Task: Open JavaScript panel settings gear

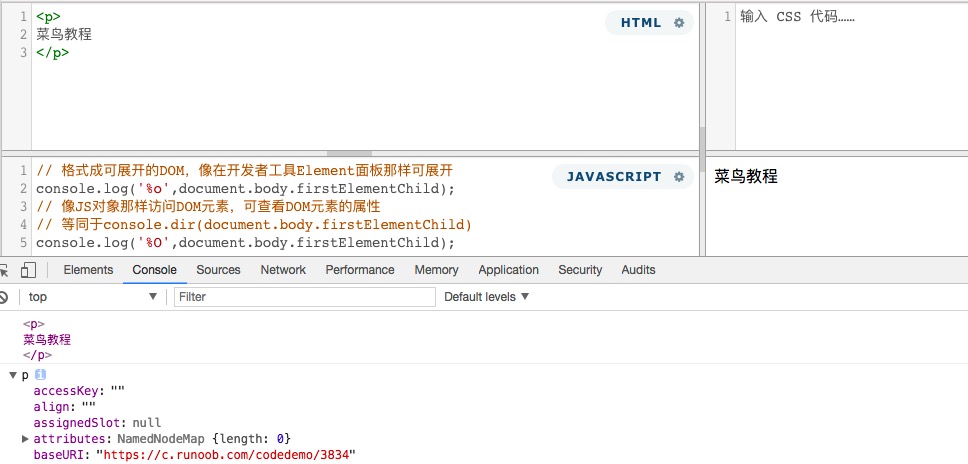Action: point(679,177)
